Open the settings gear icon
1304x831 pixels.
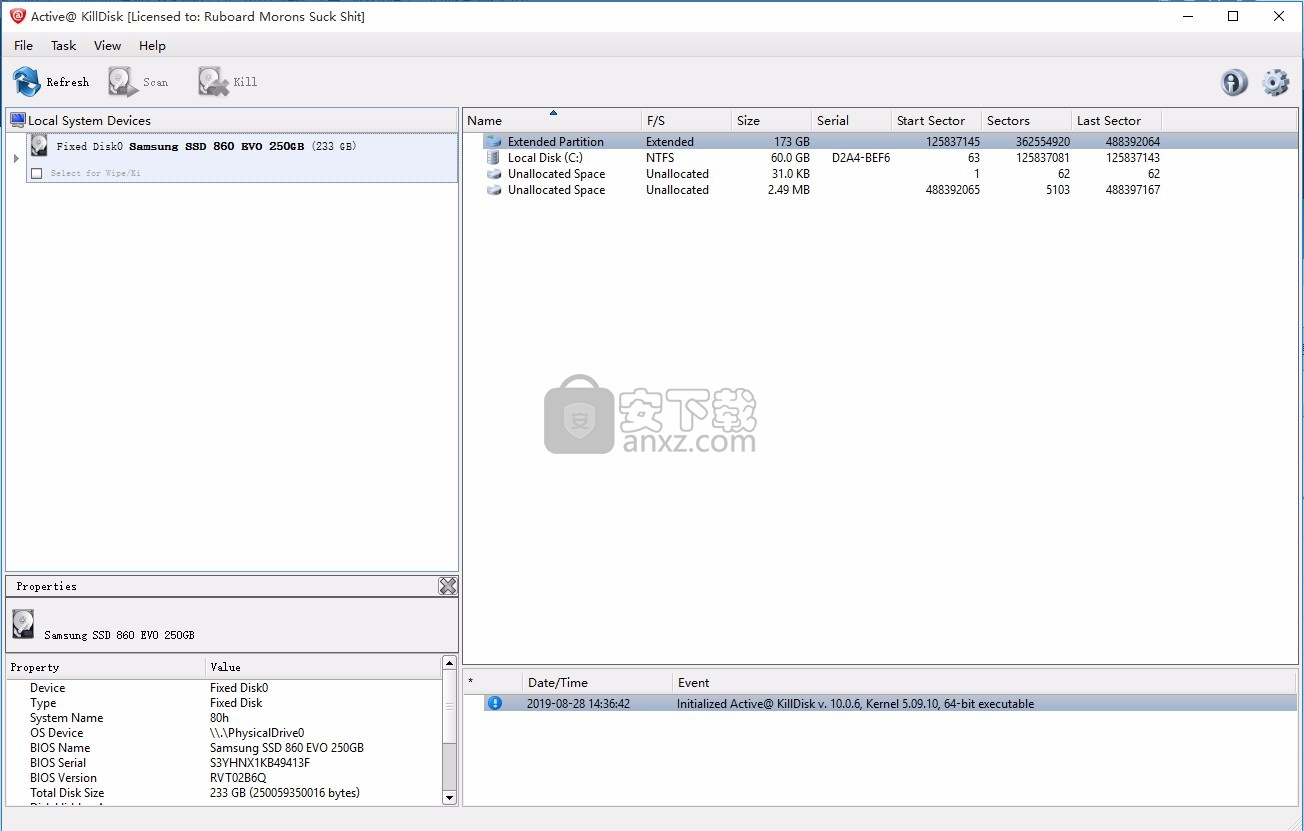1275,82
